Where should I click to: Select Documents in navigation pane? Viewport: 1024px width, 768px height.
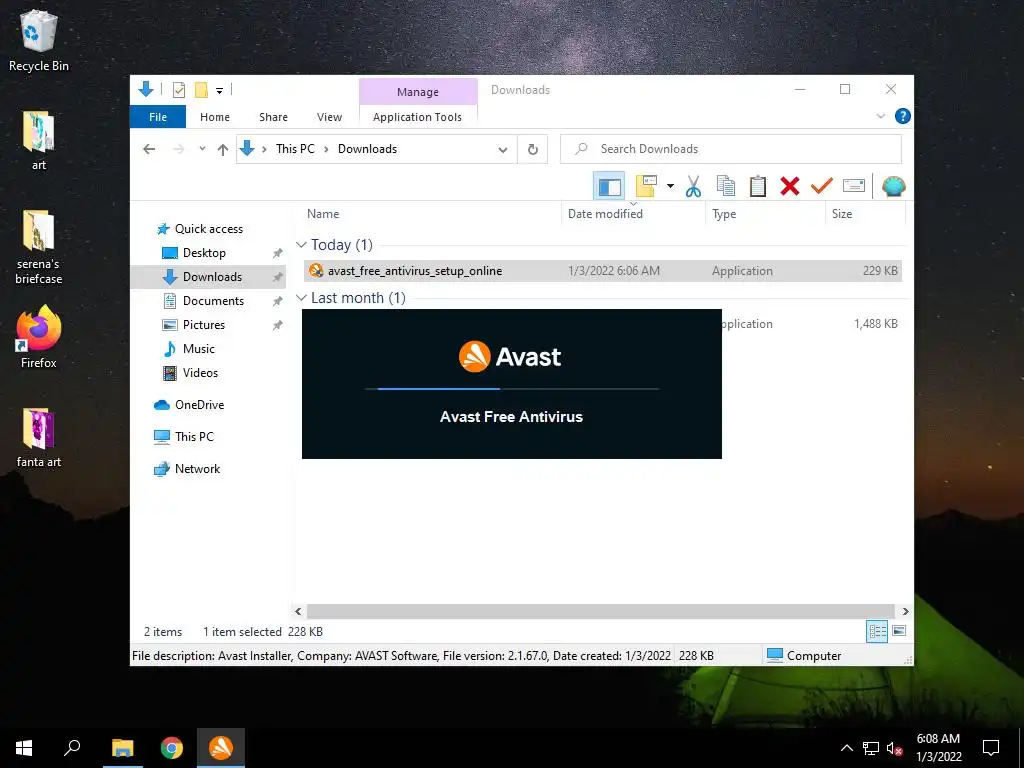[x=203, y=301]
